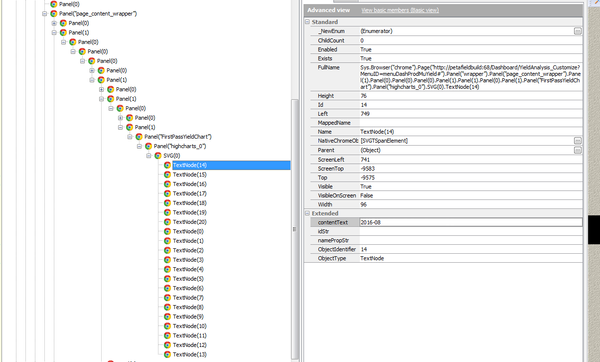
Task: Click Chrome icon beside TextNode(2)
Action: pos(167,250)
